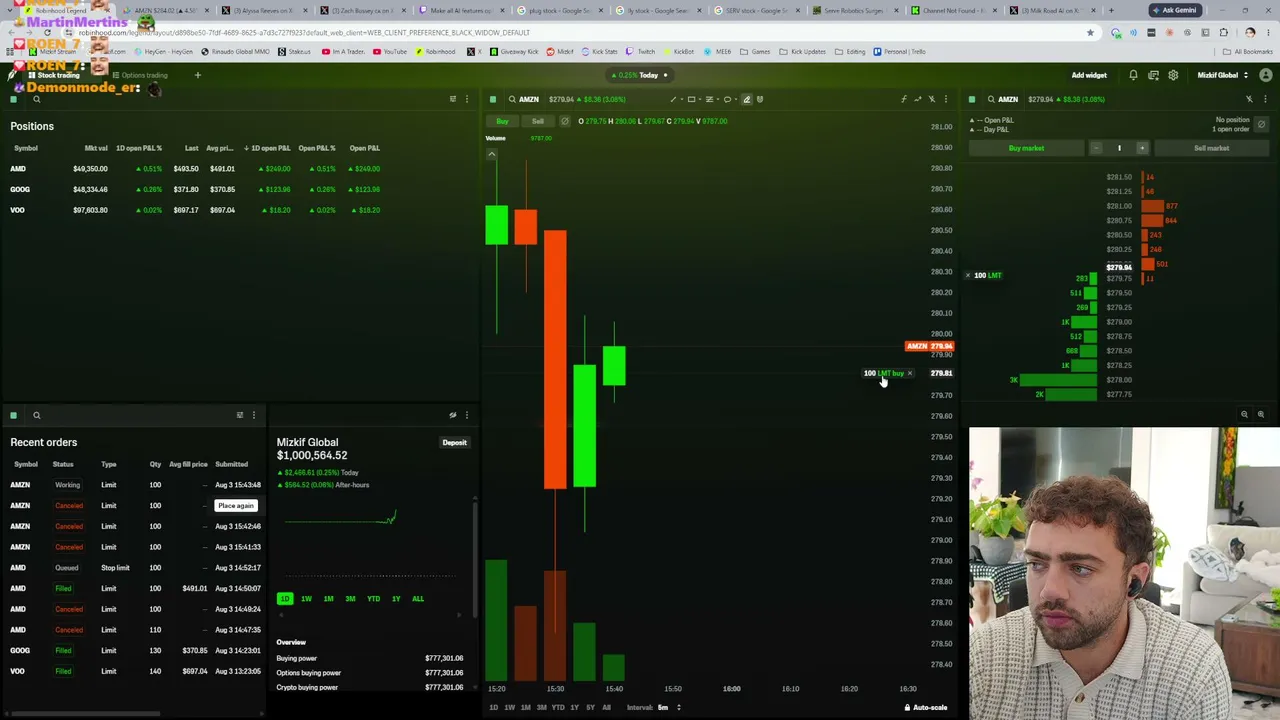Image resolution: width=1280 pixels, height=720 pixels.
Task: Open the chart widget more-options menu
Action: [x=945, y=99]
